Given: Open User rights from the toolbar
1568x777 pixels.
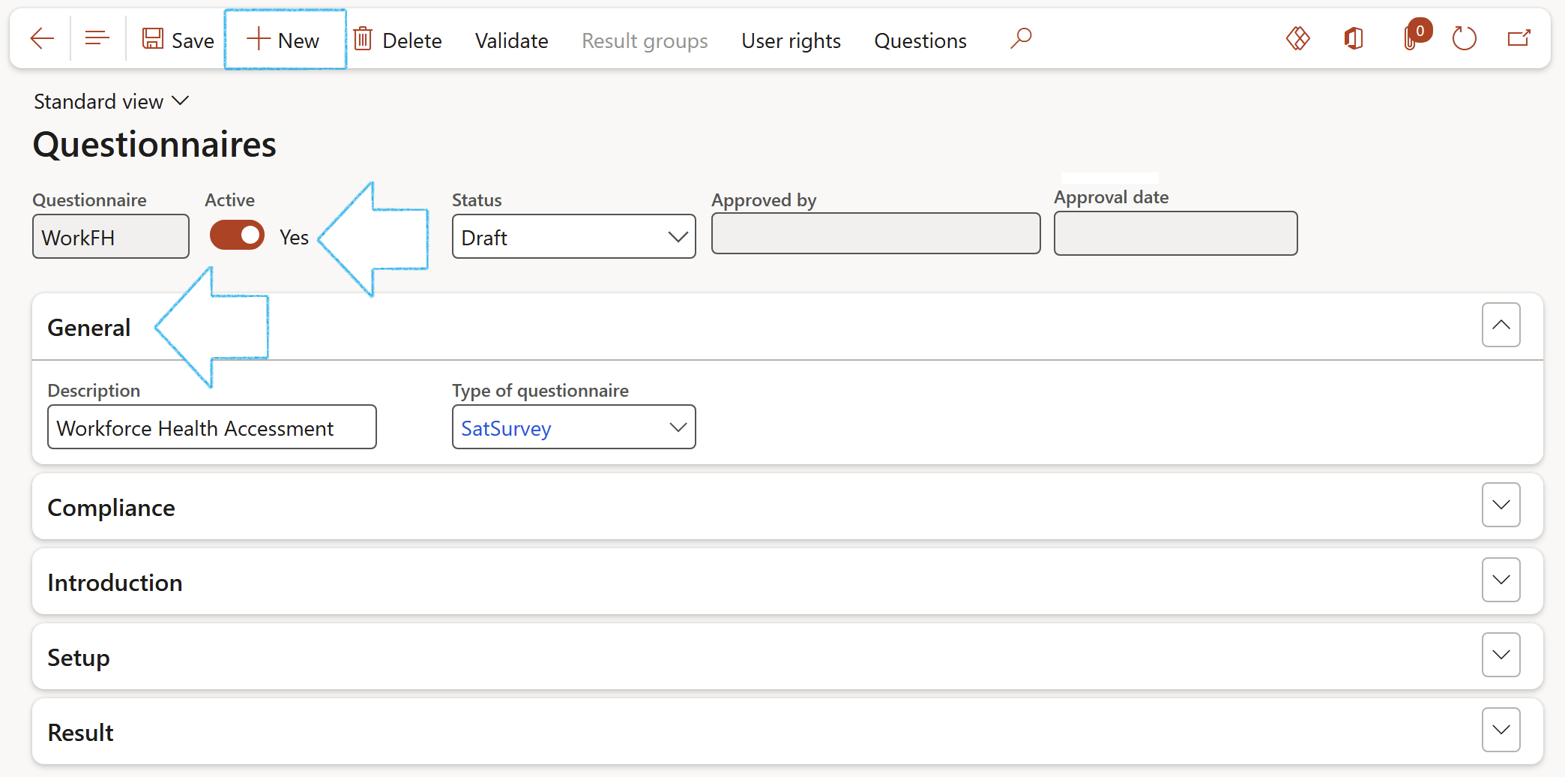Looking at the screenshot, I should tap(791, 40).
